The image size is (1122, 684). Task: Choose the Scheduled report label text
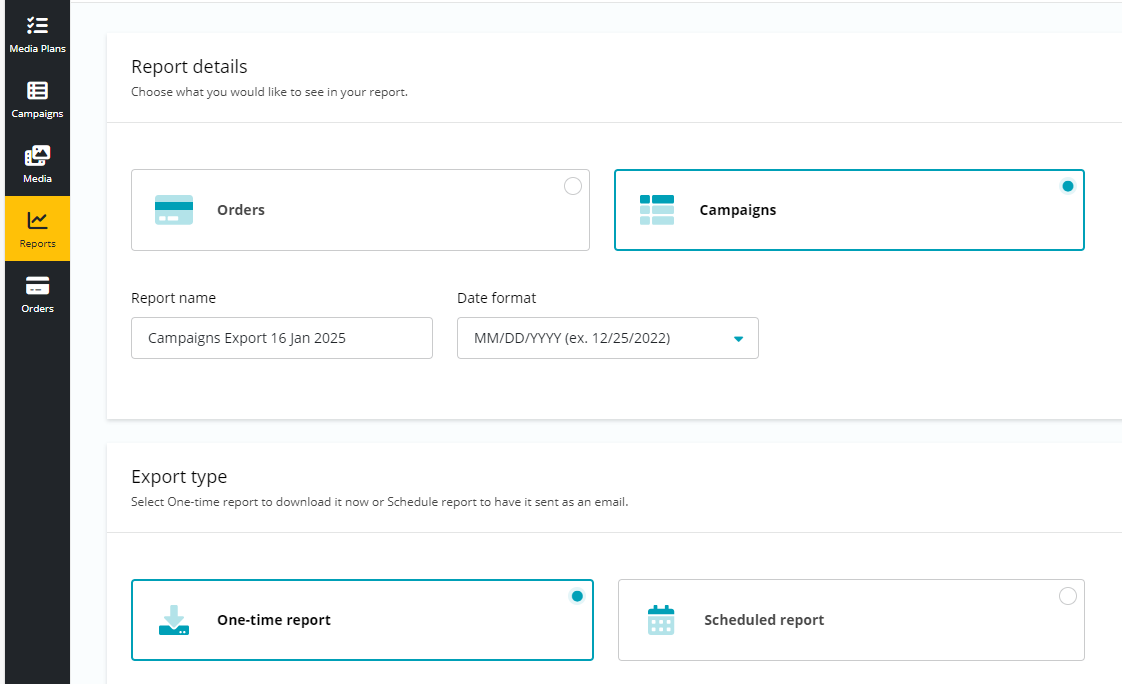tap(764, 620)
